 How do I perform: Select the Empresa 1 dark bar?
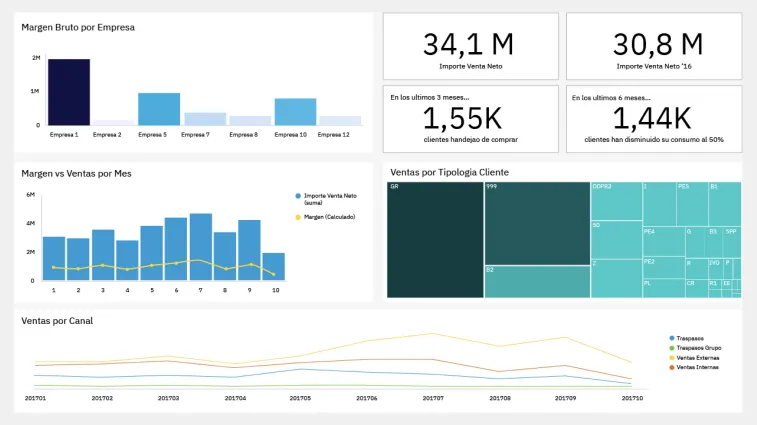[69, 92]
